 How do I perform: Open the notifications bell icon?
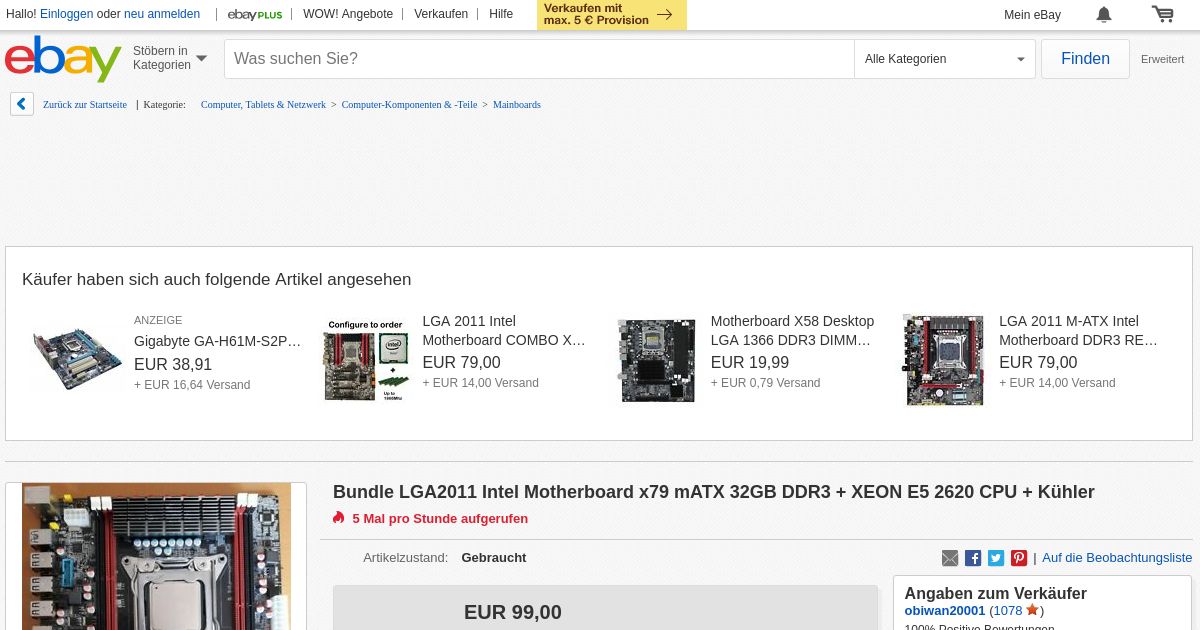1104,14
